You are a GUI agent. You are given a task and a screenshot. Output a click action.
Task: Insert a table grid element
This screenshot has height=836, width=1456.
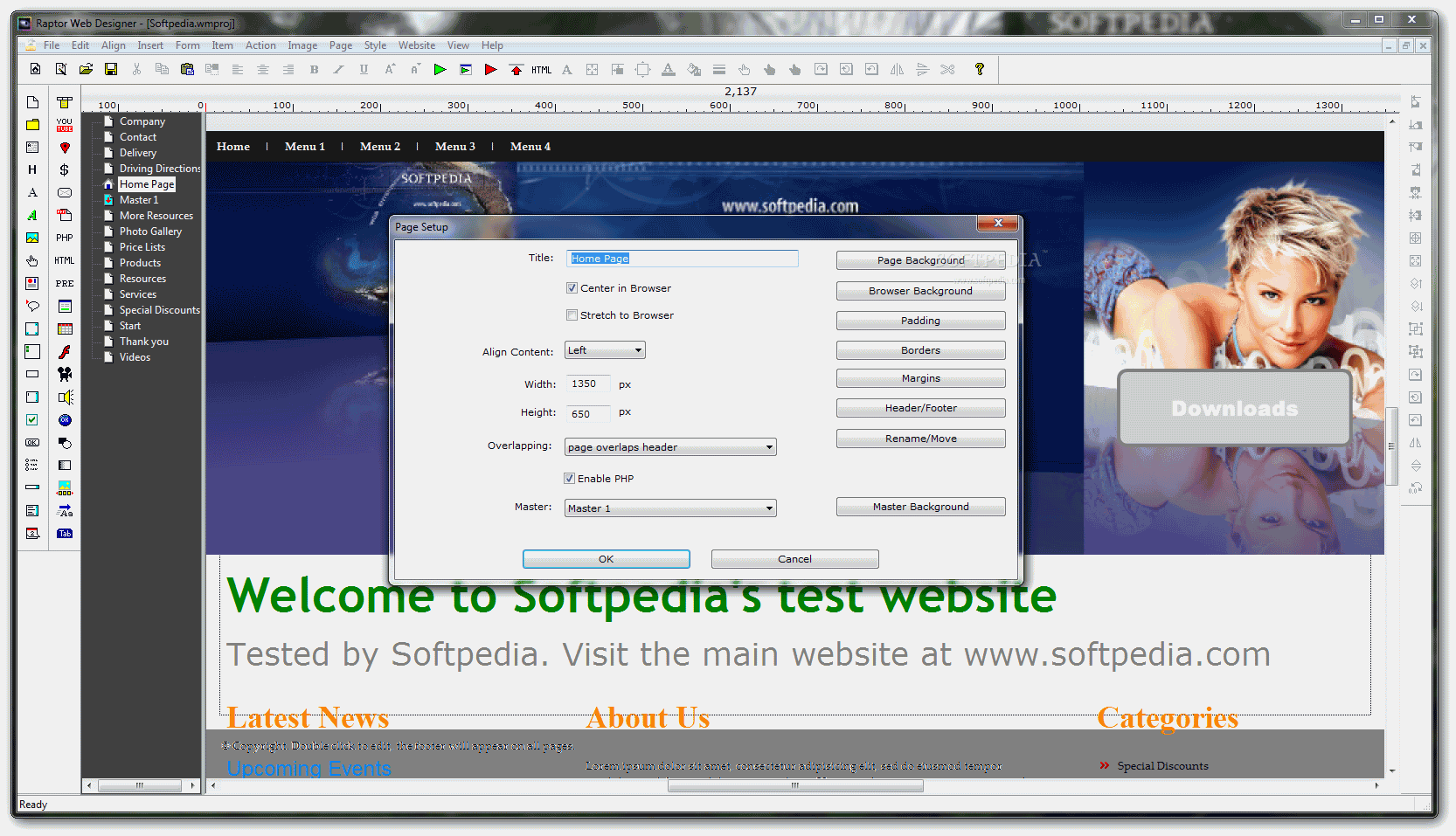pos(65,329)
